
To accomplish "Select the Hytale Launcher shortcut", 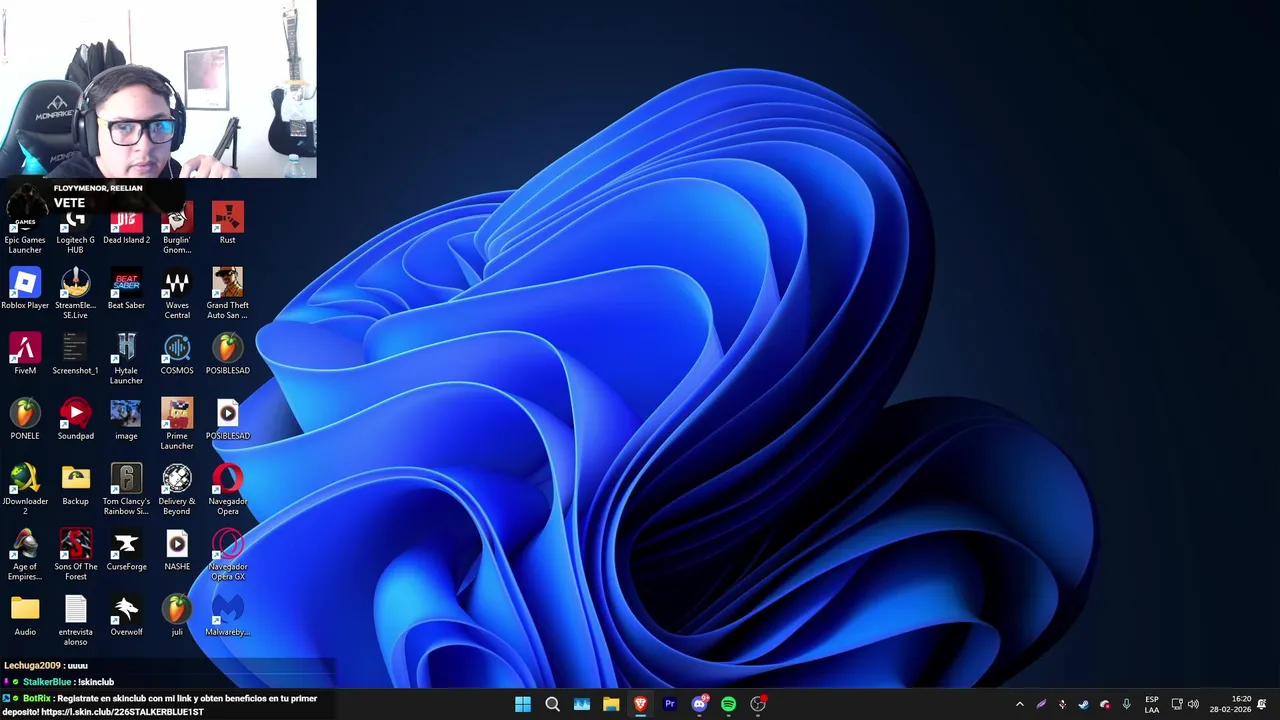I will tap(126, 358).
